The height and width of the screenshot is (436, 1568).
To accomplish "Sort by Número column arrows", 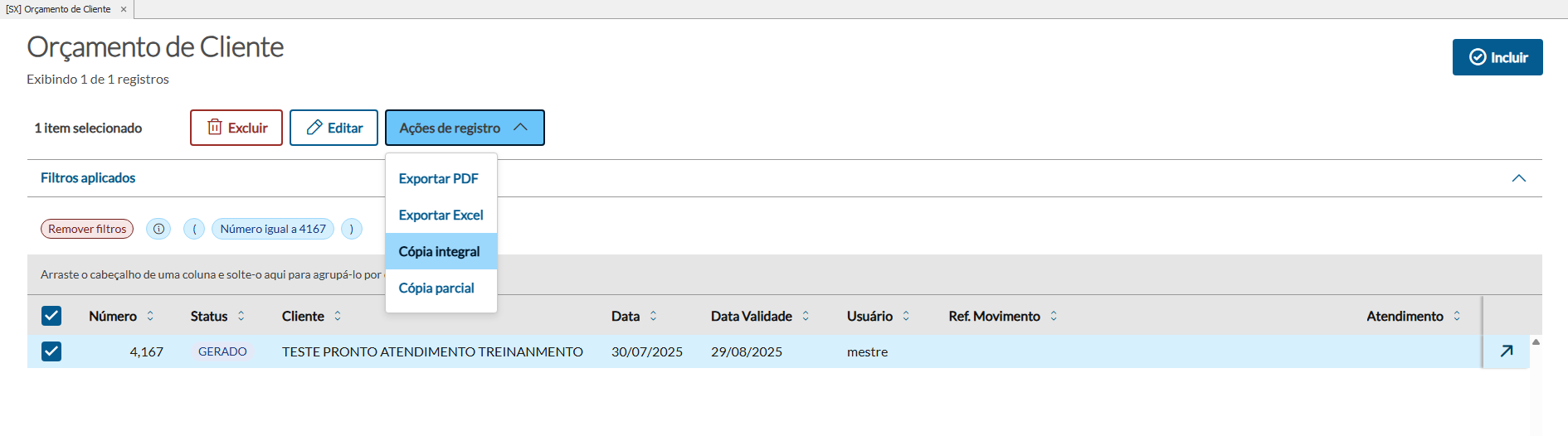I will pyautogui.click(x=150, y=316).
